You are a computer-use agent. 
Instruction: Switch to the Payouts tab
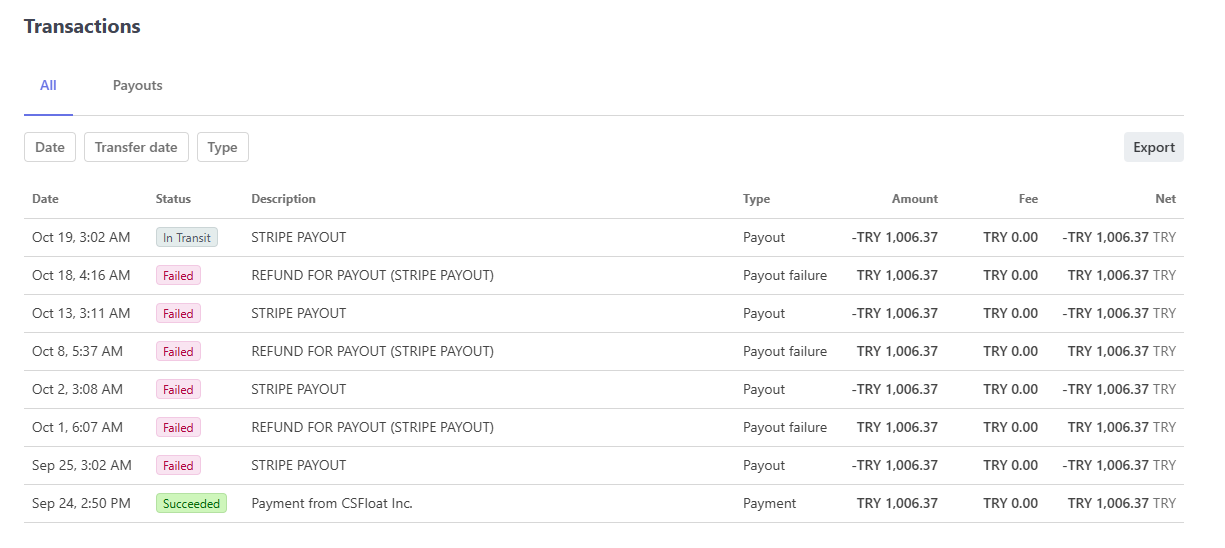coord(137,86)
